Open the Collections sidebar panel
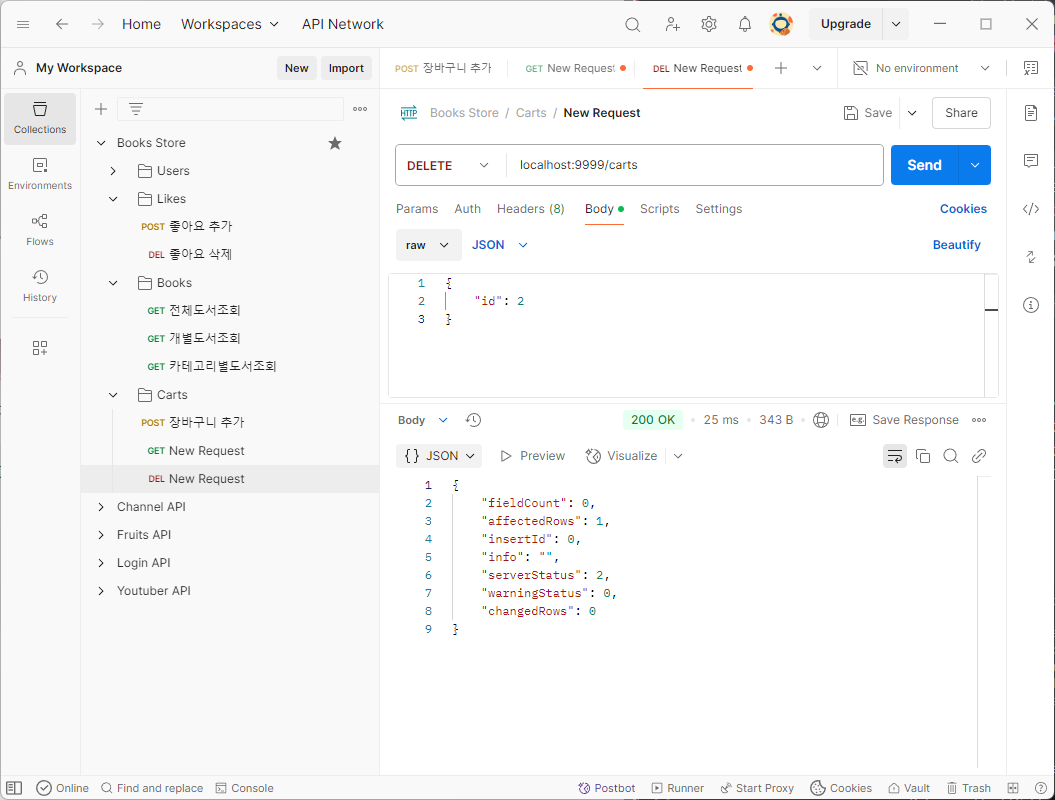Image resolution: width=1055 pixels, height=800 pixels. [x=40, y=118]
